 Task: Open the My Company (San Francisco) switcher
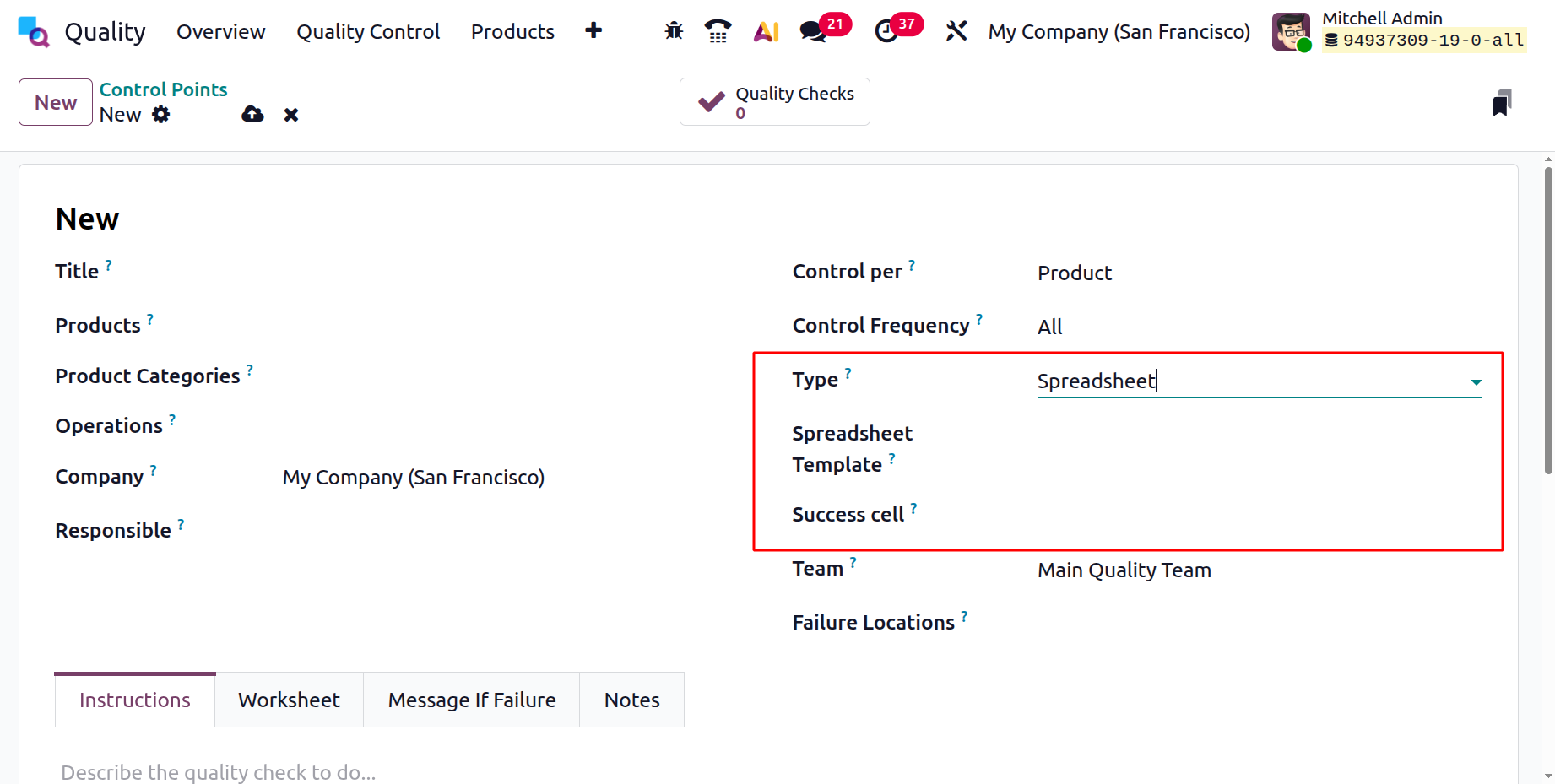(1119, 32)
